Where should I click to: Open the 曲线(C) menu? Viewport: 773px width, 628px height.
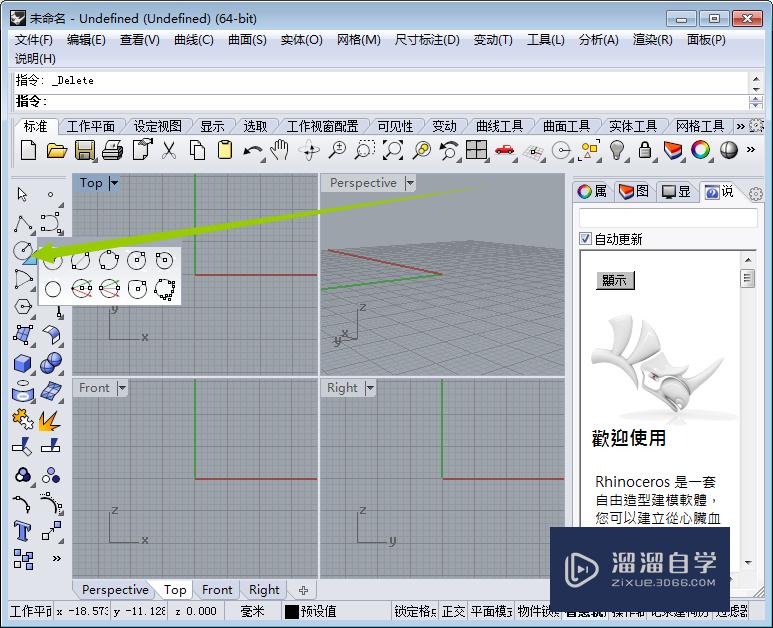point(194,39)
